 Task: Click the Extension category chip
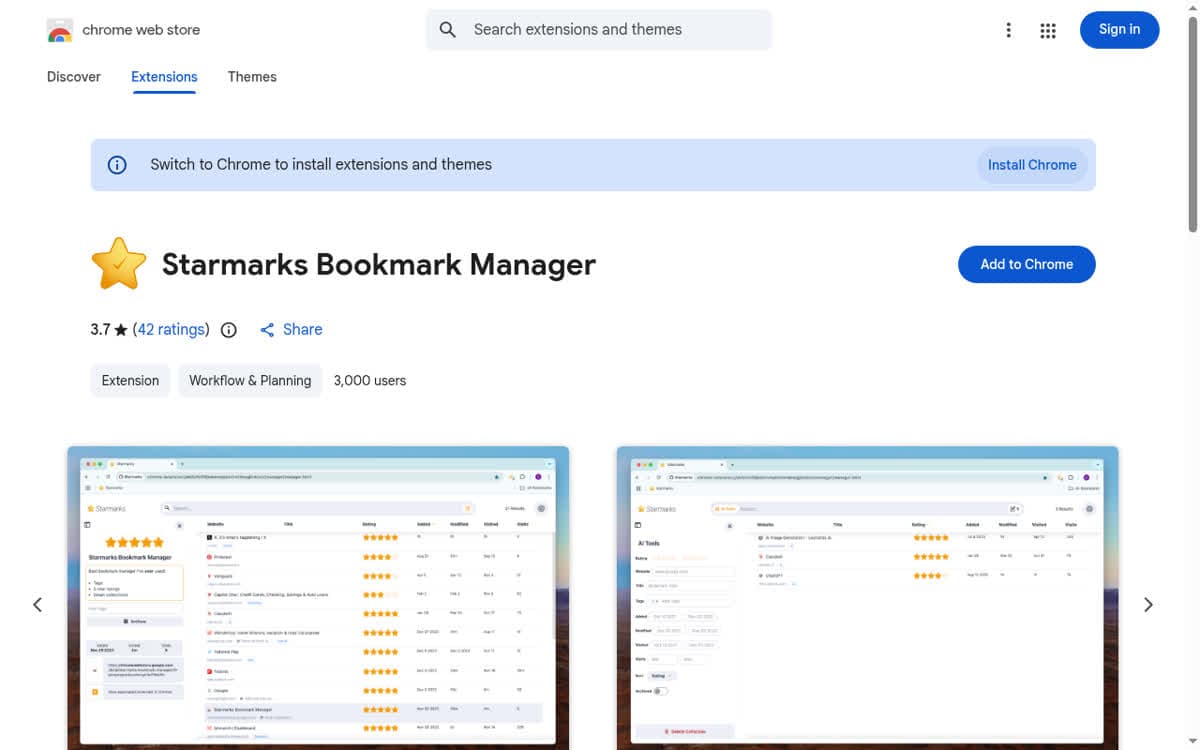coord(130,381)
